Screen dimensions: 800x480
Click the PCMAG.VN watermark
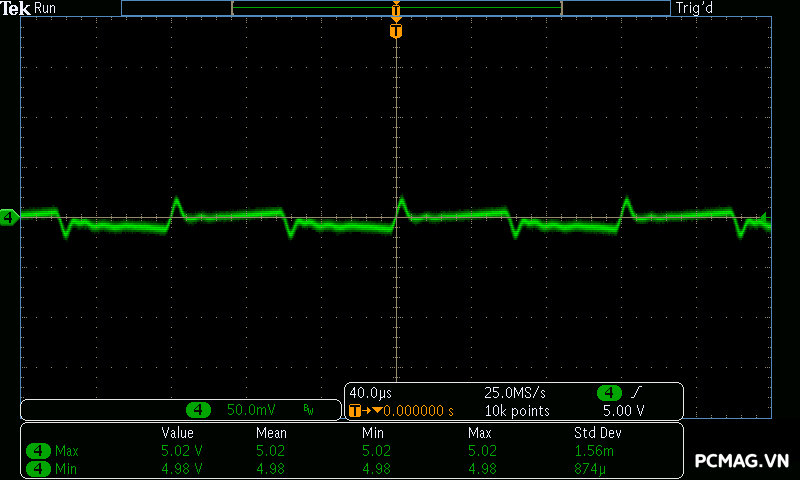pos(741,461)
